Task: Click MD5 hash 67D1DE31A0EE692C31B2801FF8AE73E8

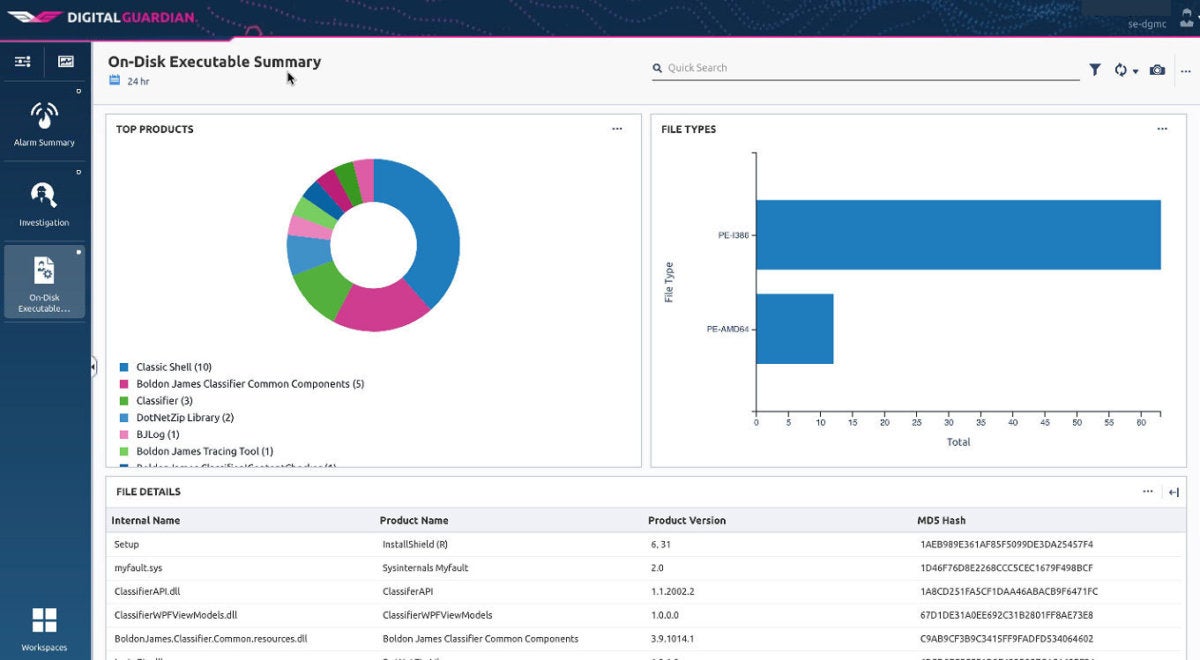Action: (x=1007, y=615)
